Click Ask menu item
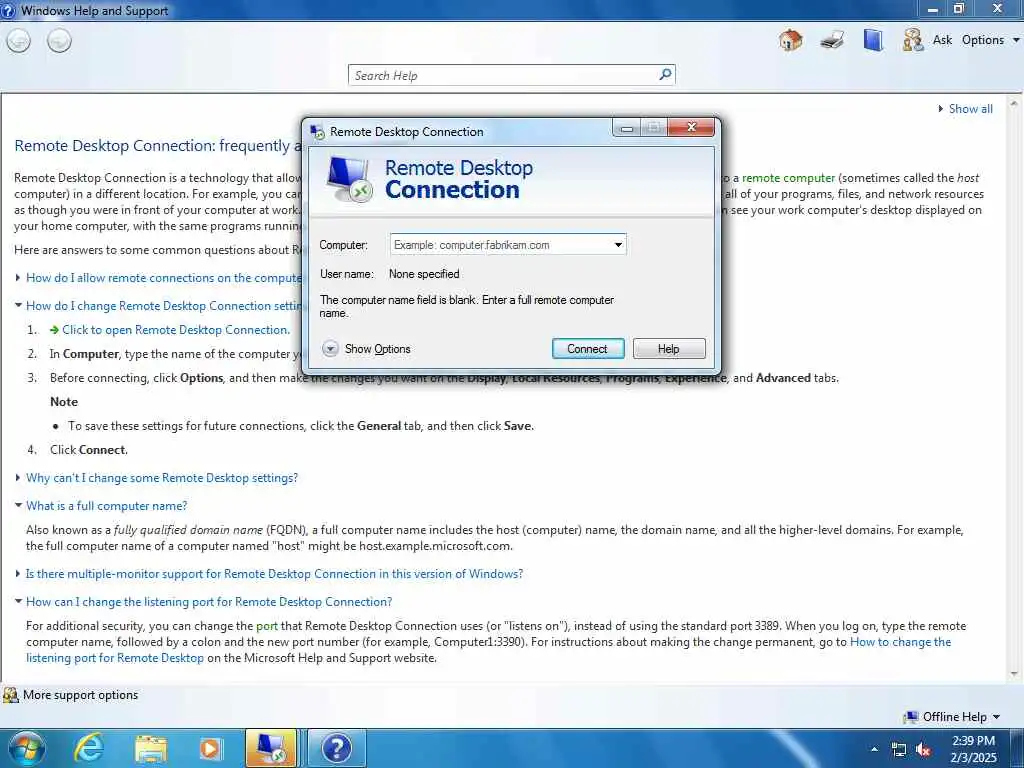1024x768 pixels. [x=942, y=40]
